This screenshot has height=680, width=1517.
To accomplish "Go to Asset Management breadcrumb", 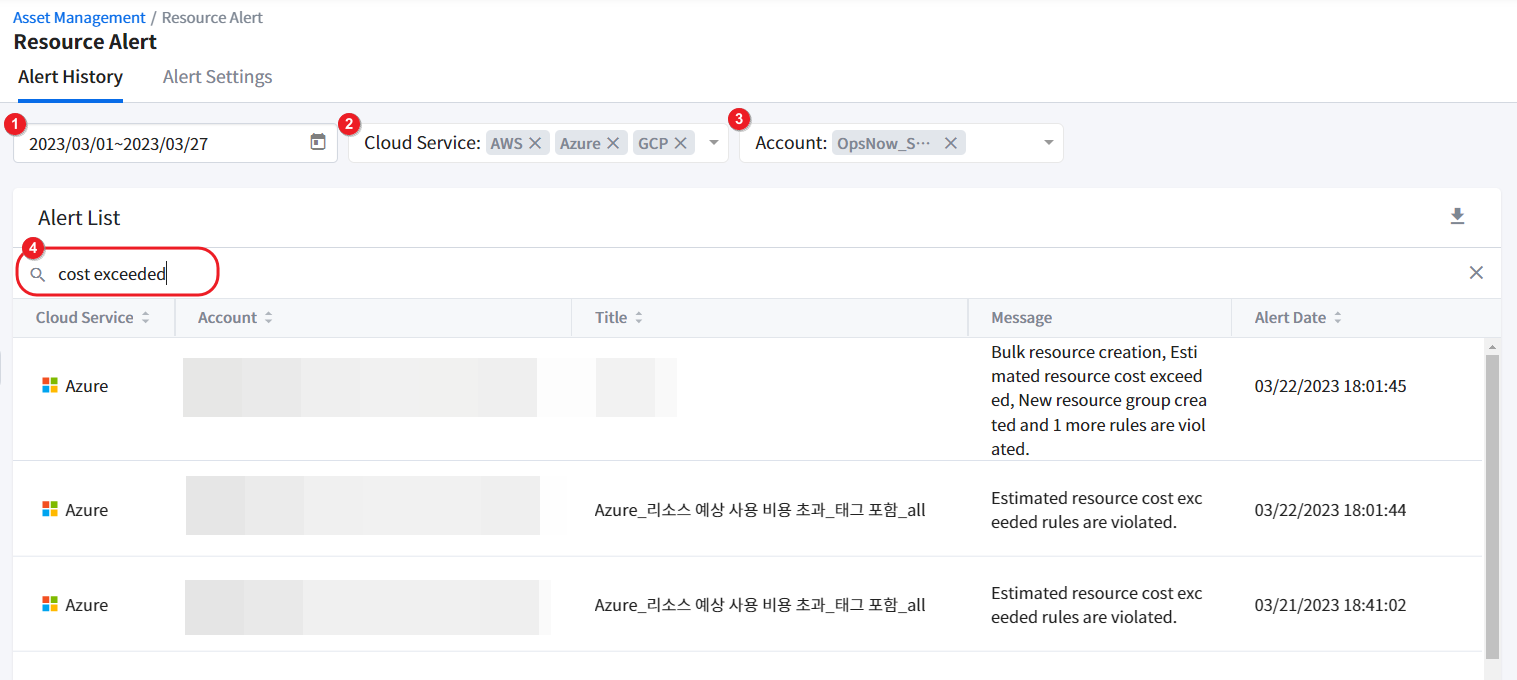I will [79, 17].
